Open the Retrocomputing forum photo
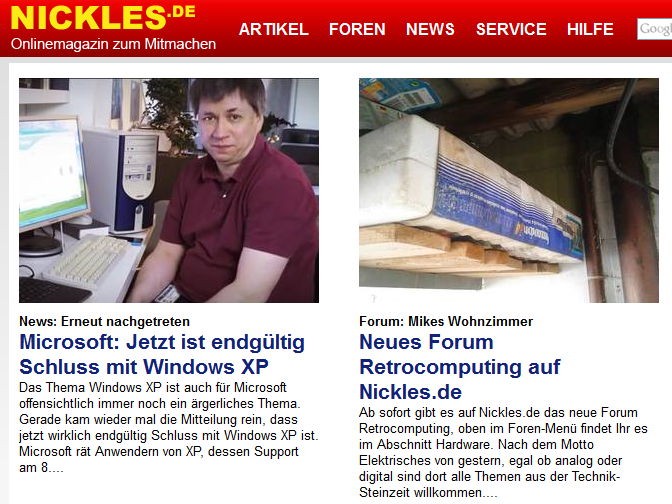This screenshot has width=672, height=504. [x=509, y=190]
